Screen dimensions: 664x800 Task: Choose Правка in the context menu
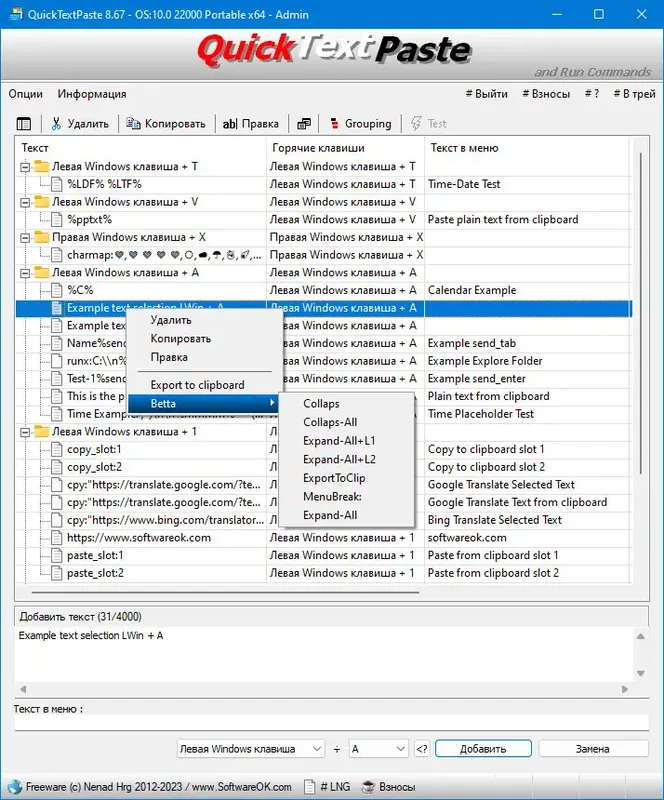tap(169, 357)
